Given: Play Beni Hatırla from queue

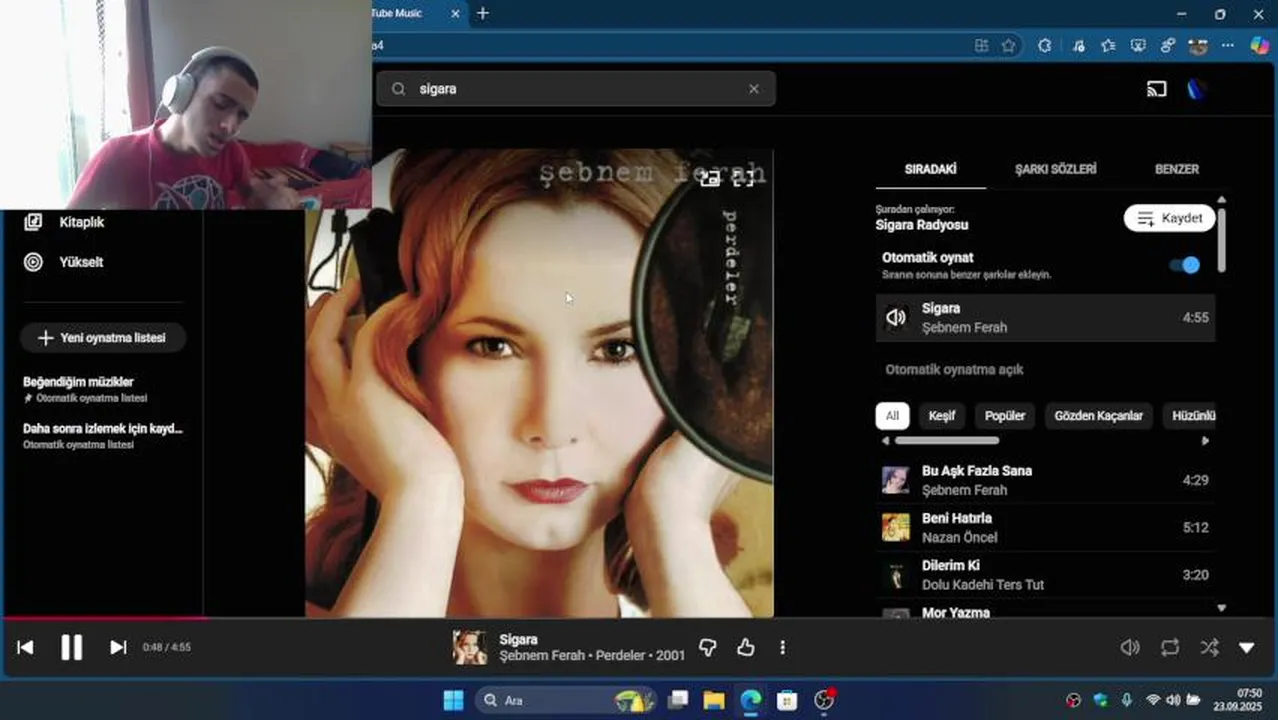Looking at the screenshot, I should tap(1045, 527).
